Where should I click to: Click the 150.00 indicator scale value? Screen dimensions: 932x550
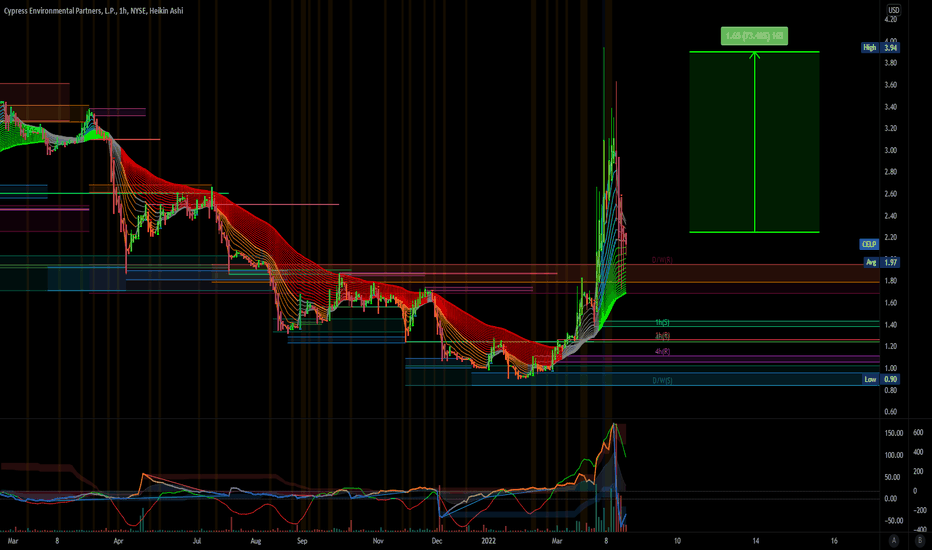click(x=894, y=433)
